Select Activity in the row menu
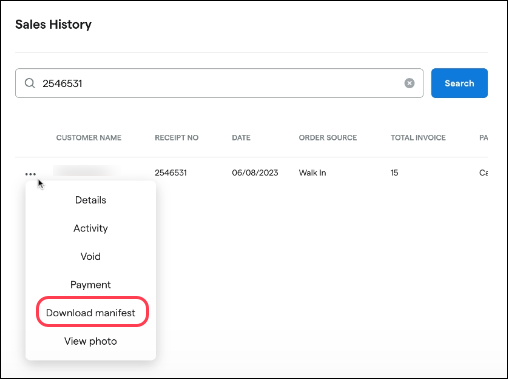 point(91,228)
